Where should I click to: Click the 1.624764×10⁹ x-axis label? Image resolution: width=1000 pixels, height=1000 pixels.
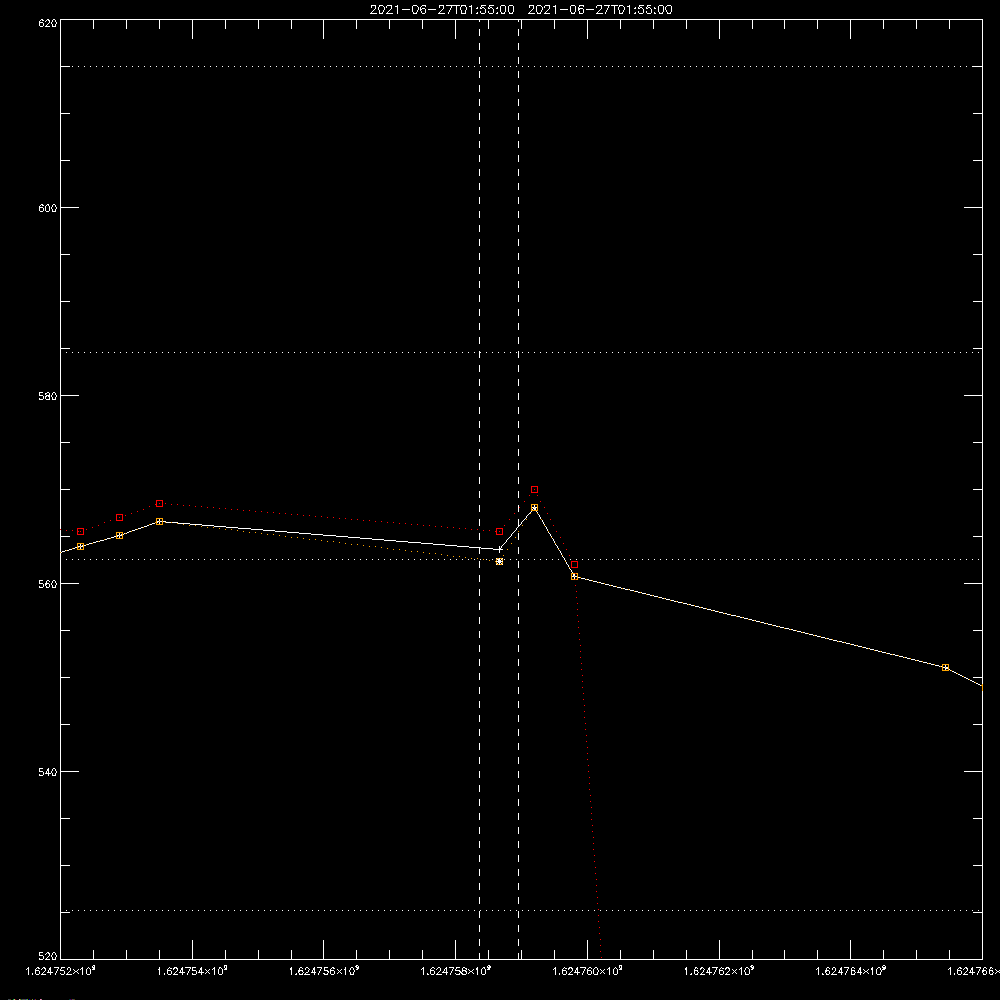[851, 971]
